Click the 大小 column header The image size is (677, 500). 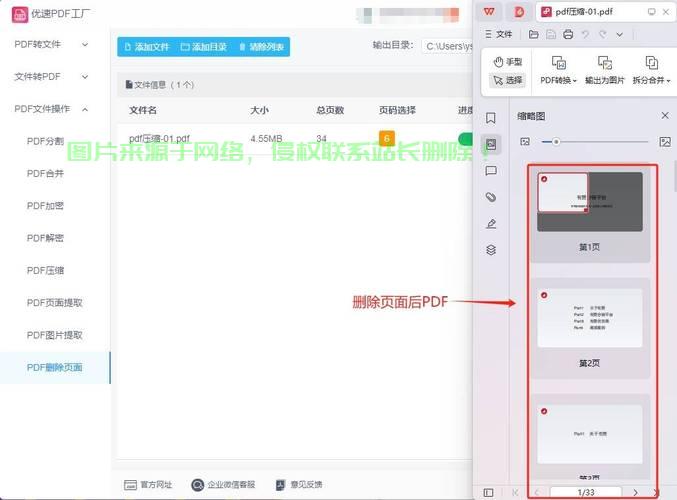pos(259,110)
